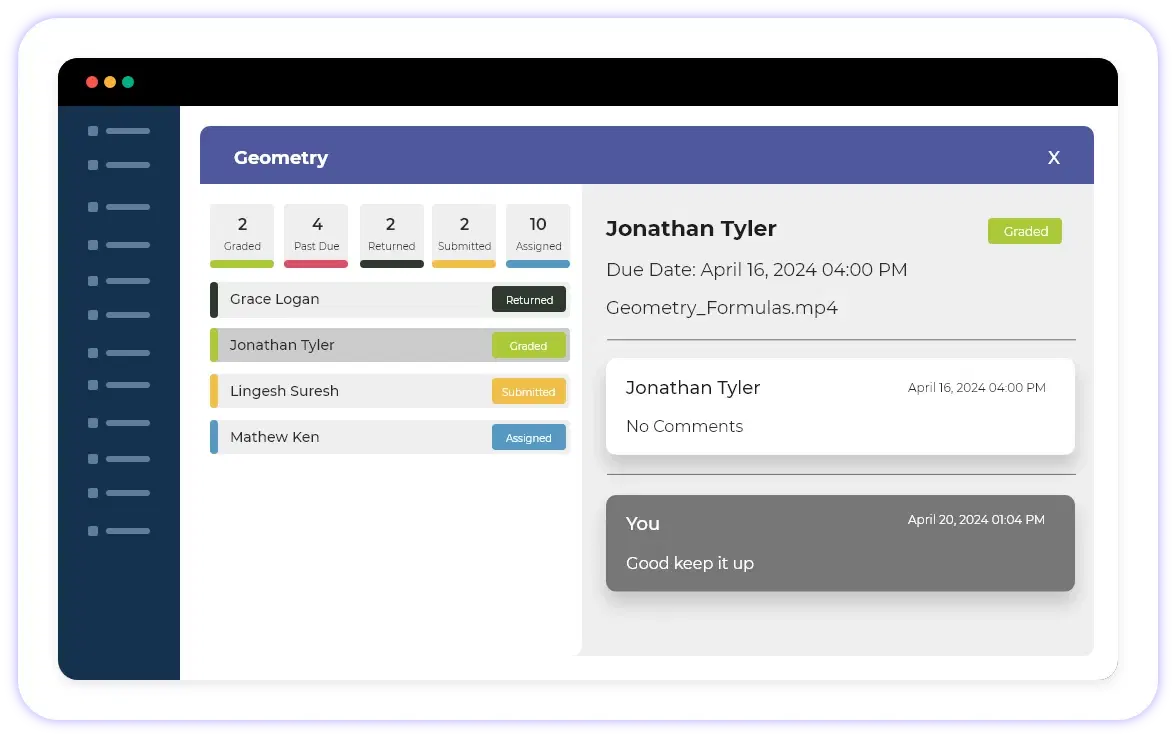This screenshot has width=1176, height=738.
Task: Click the Submitted badge for Lingesh Suresh
Action: pos(529,392)
